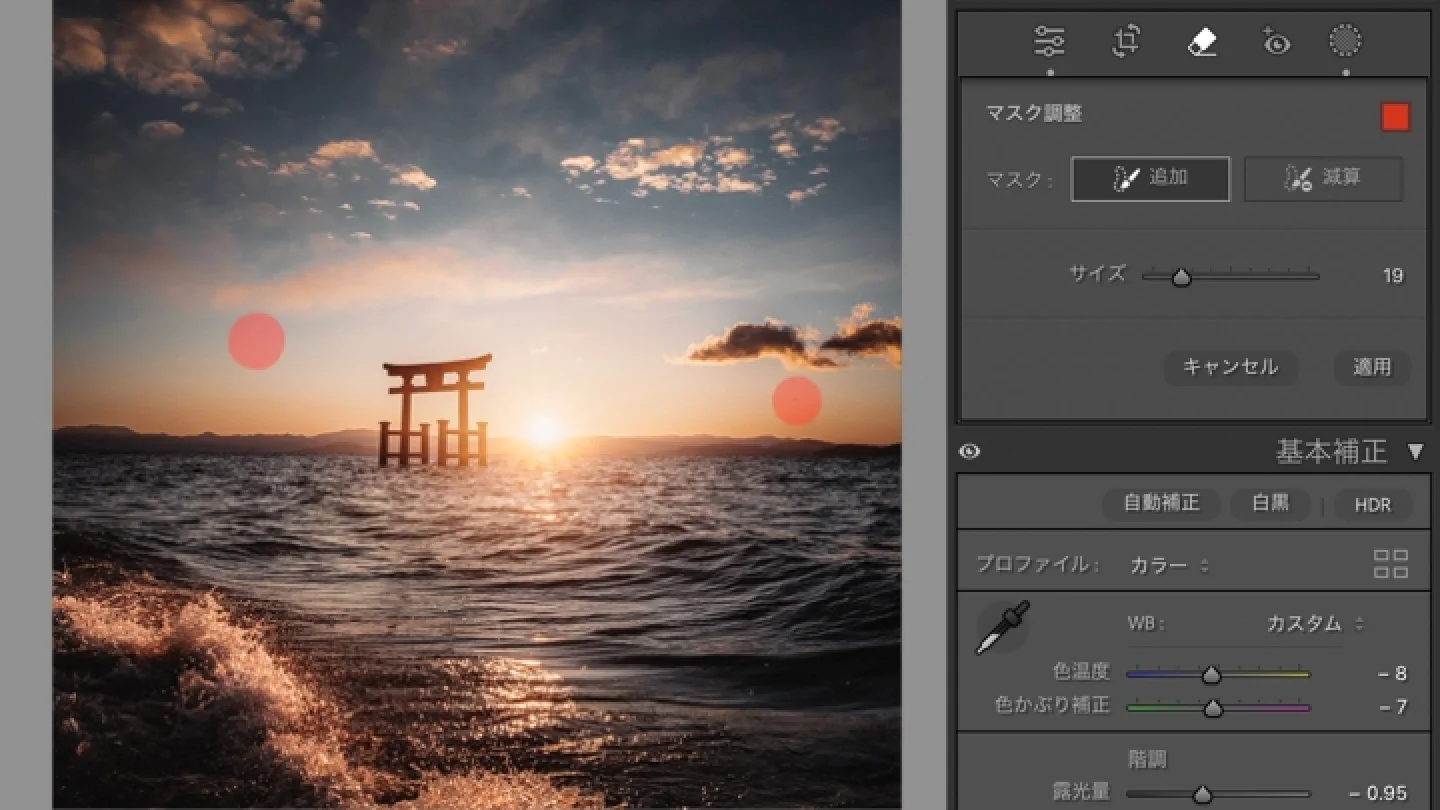This screenshot has width=1440, height=810.
Task: Click the 色かぶり補正 value -7
Action: pyautogui.click(x=1392, y=707)
